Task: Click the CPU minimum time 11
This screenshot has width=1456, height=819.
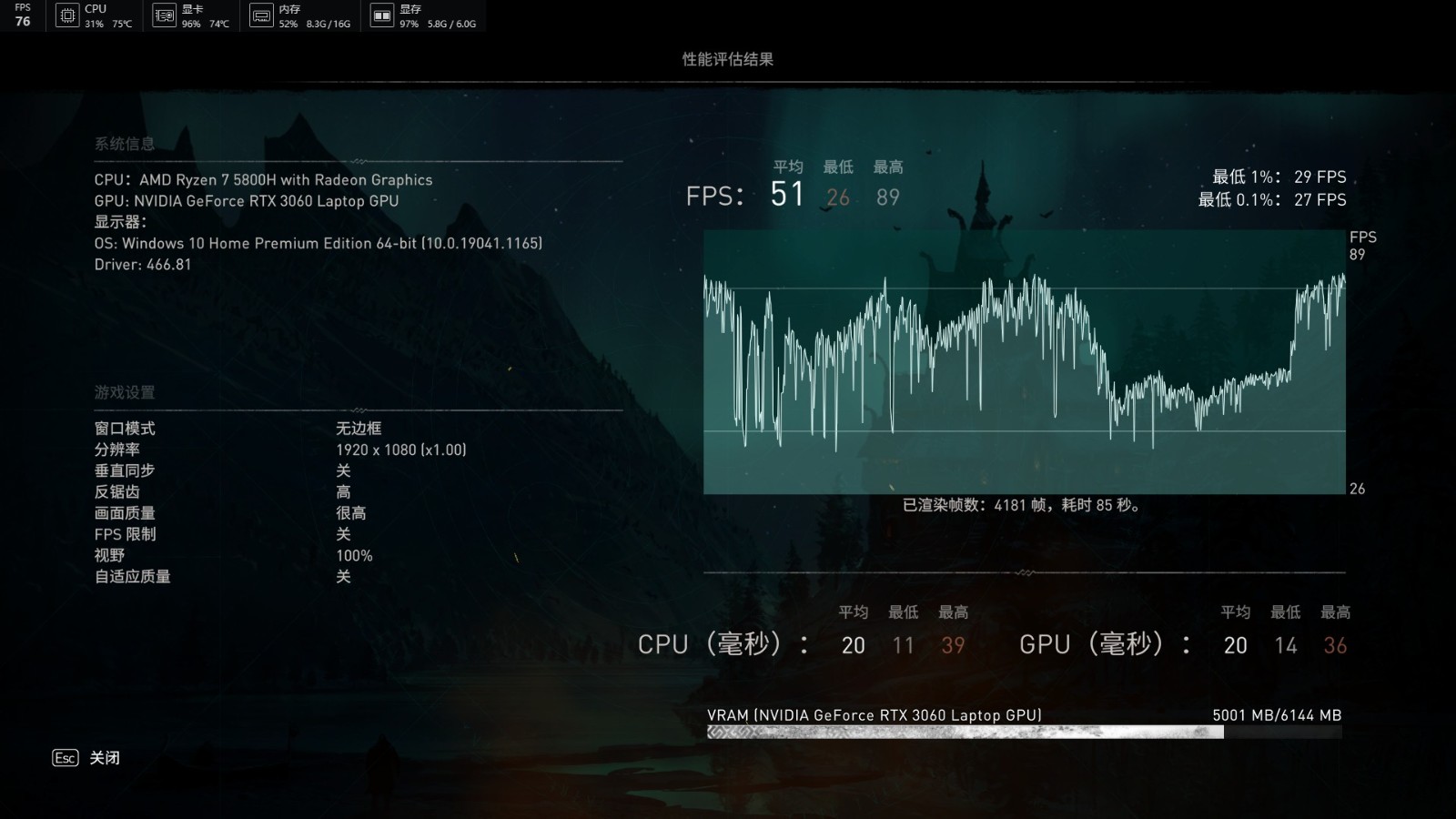Action: pyautogui.click(x=903, y=645)
